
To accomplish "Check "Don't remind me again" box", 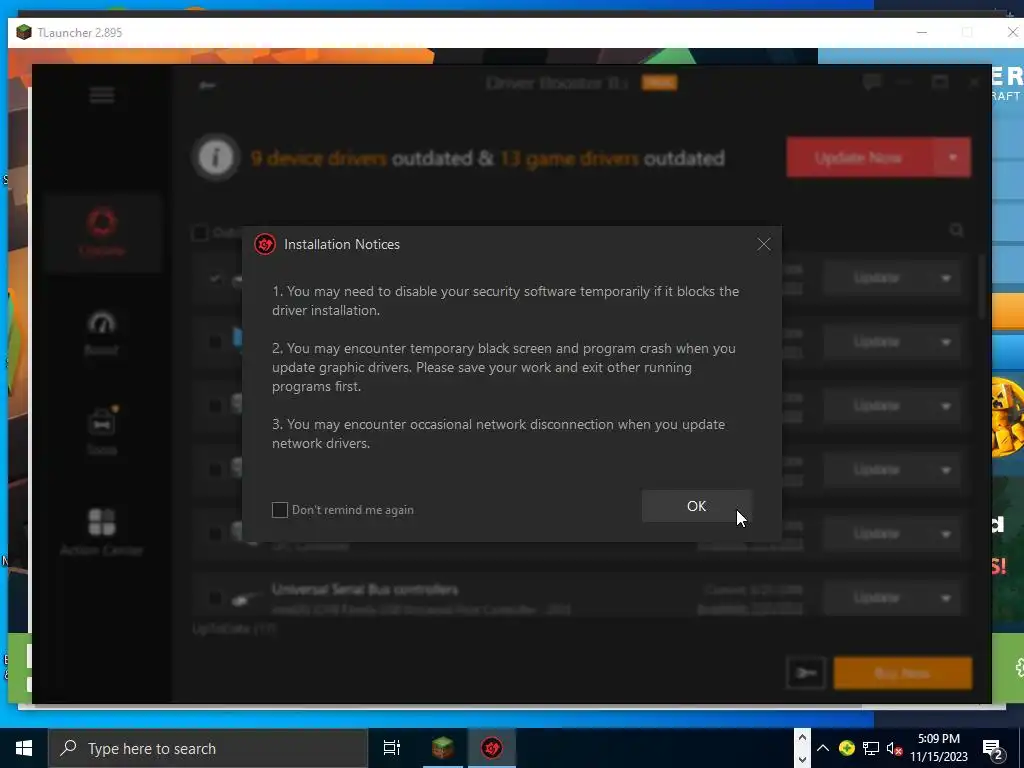I will coord(280,510).
